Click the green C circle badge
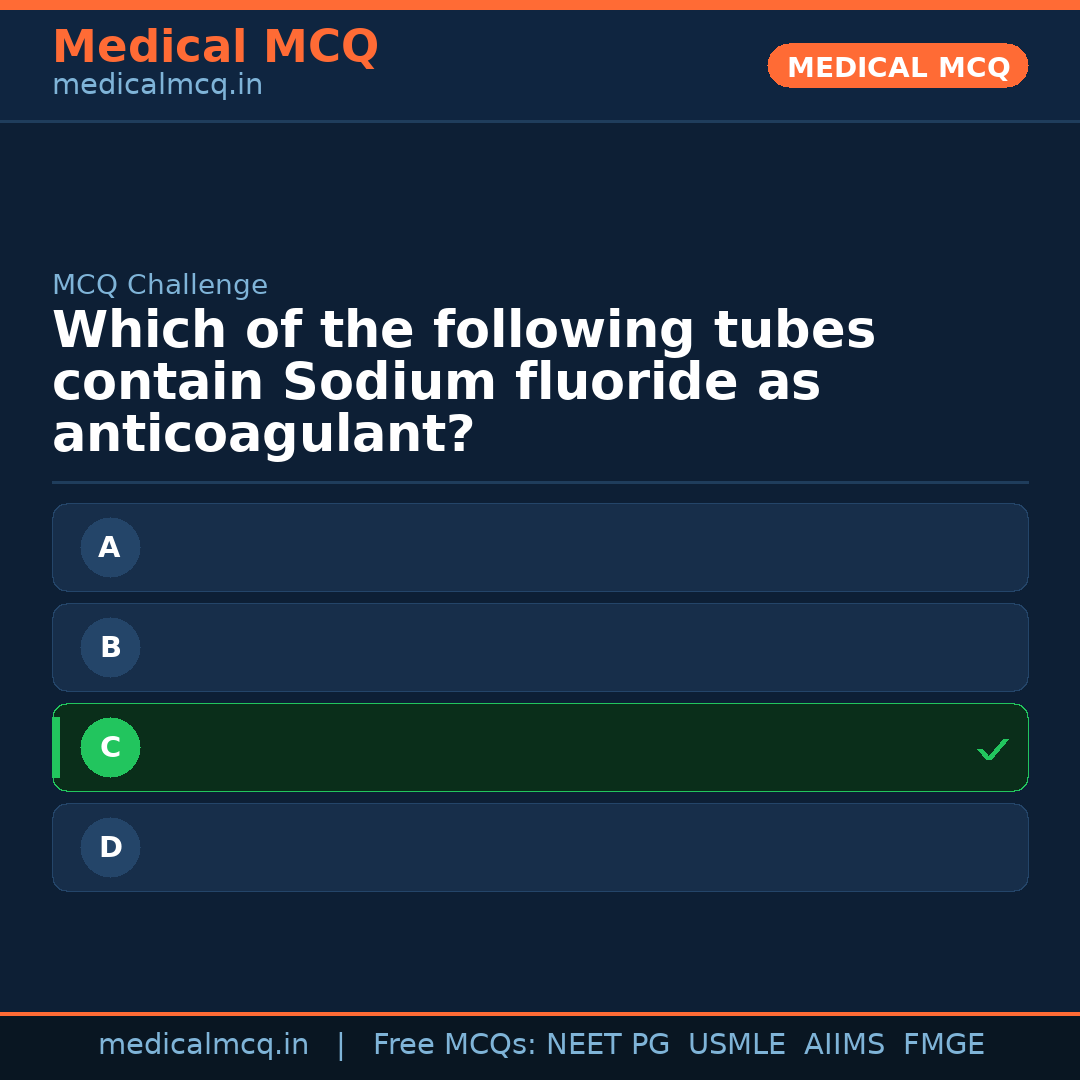This screenshot has height=1080, width=1080. pyautogui.click(x=110, y=748)
